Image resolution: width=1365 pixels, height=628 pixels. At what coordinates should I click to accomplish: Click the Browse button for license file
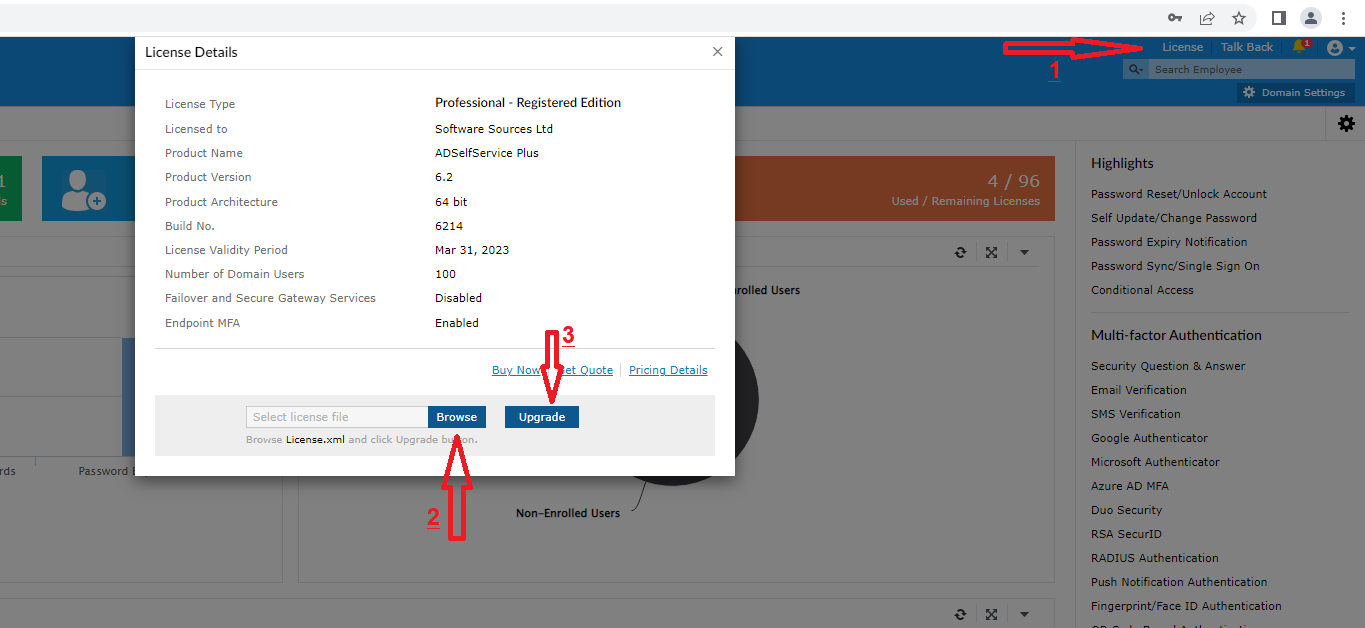tap(456, 417)
